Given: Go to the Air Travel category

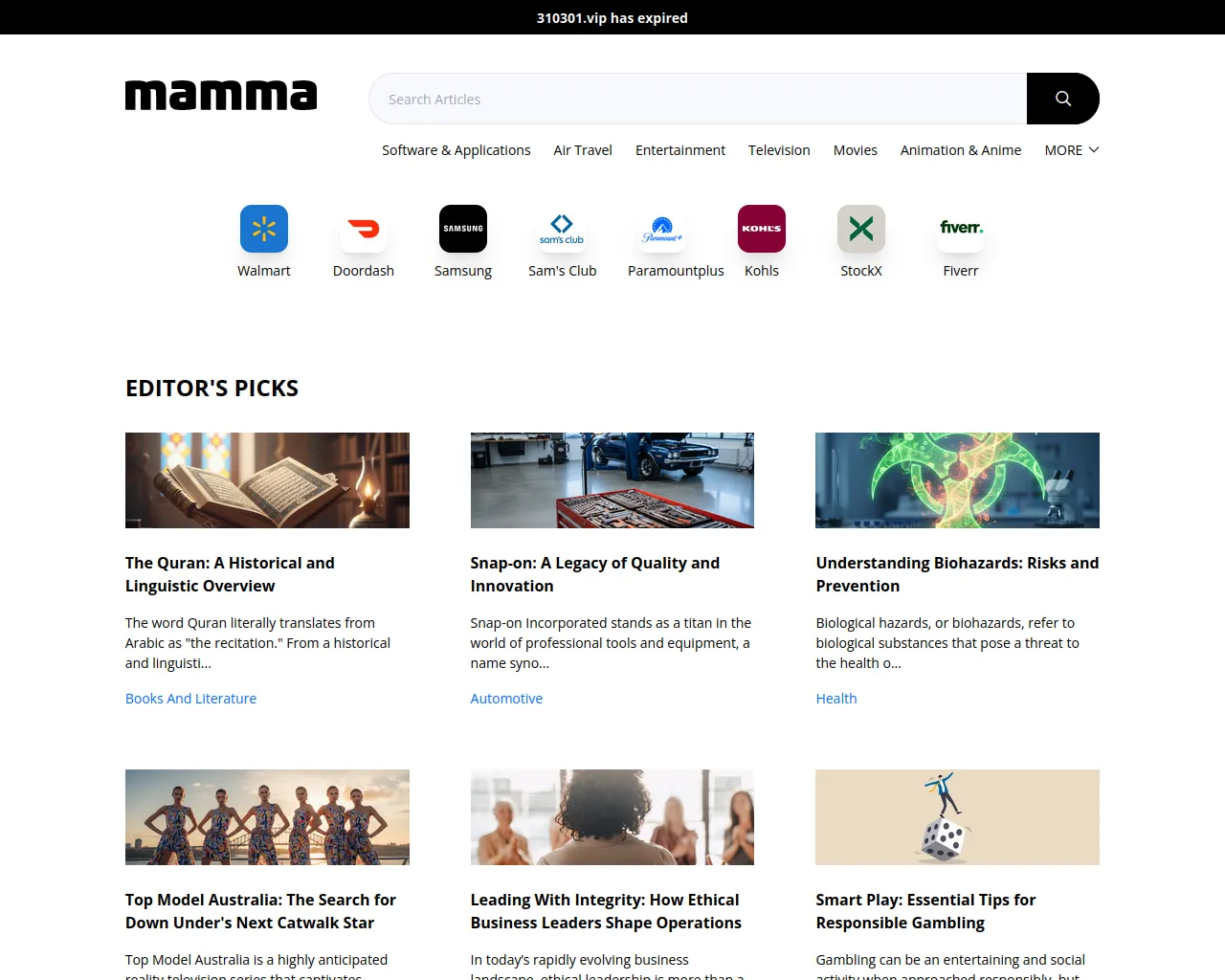Looking at the screenshot, I should pyautogui.click(x=583, y=150).
